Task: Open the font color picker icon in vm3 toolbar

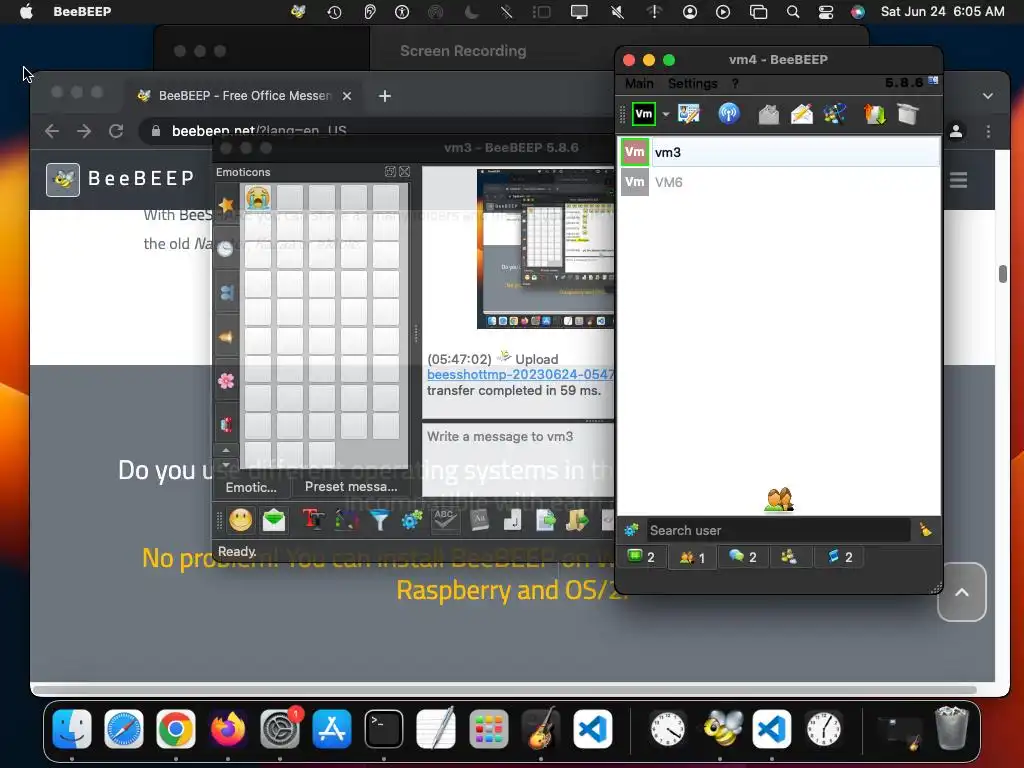Action: point(347,520)
